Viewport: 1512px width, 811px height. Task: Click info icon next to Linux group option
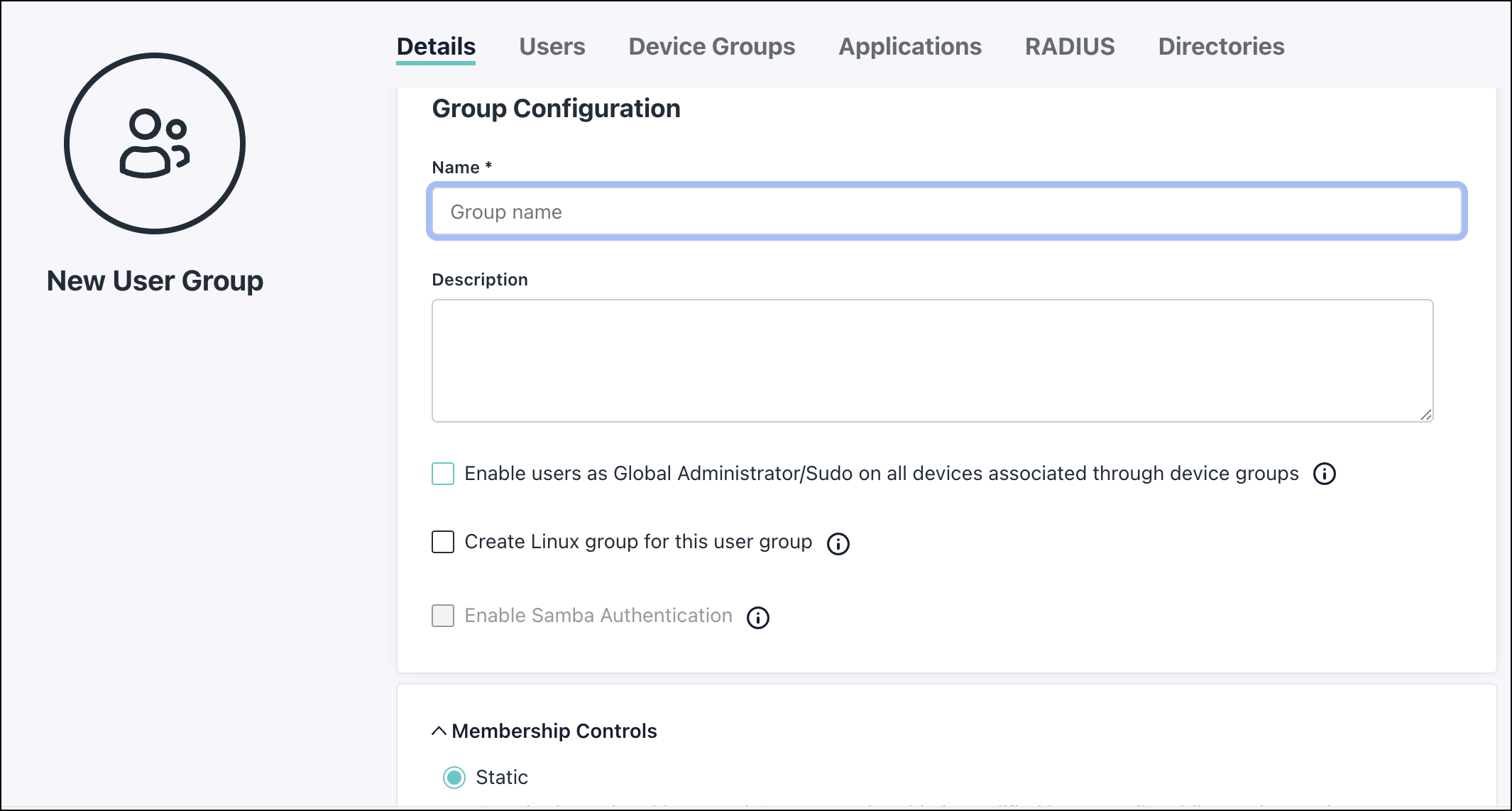(x=838, y=544)
